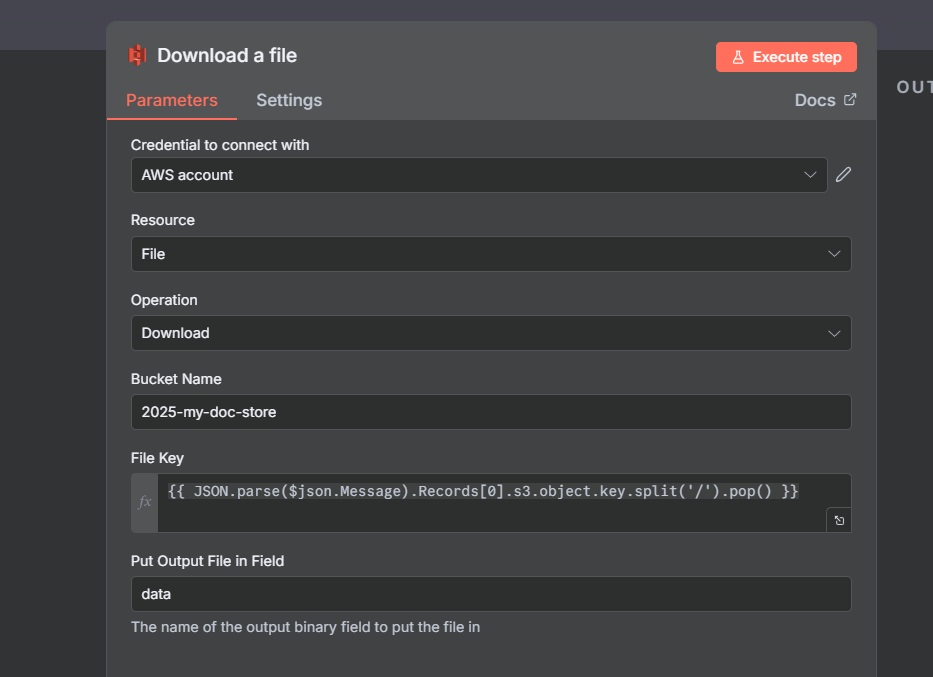Viewport: 933px width, 677px height.
Task: Open the Settings tab
Action: click(289, 100)
